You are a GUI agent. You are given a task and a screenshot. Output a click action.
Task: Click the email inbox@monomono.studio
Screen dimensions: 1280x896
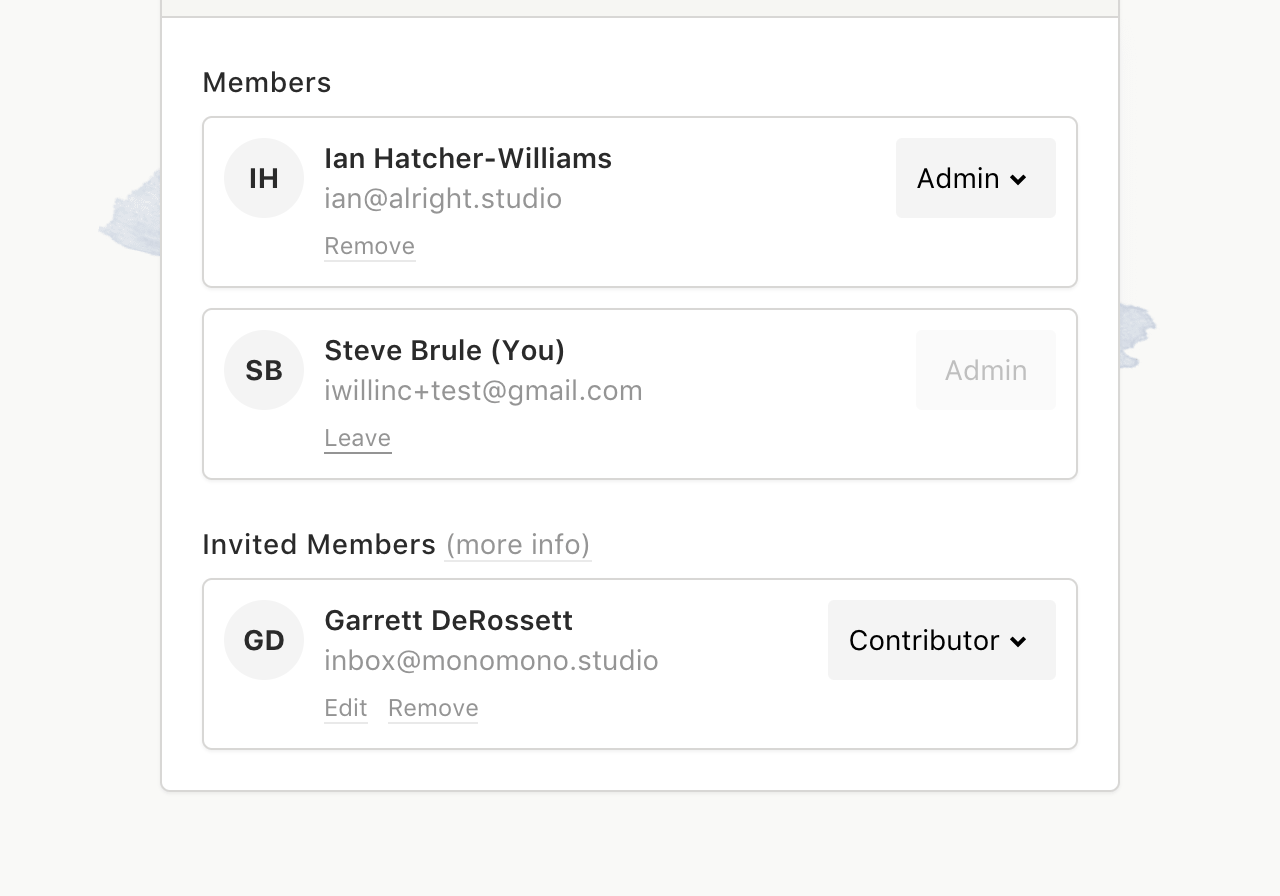[491, 660]
